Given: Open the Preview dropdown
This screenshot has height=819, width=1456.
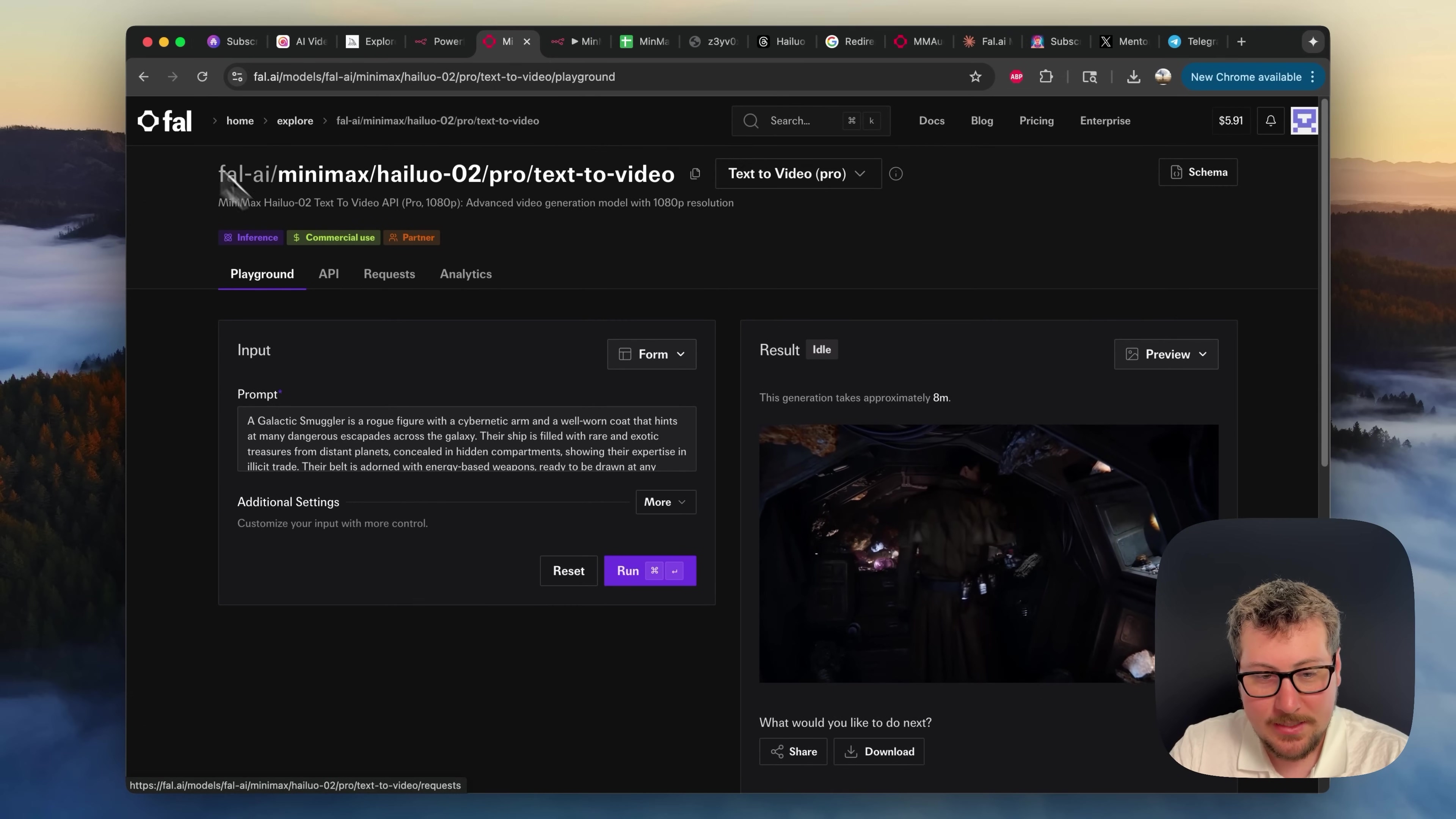Looking at the screenshot, I should [x=1166, y=355].
